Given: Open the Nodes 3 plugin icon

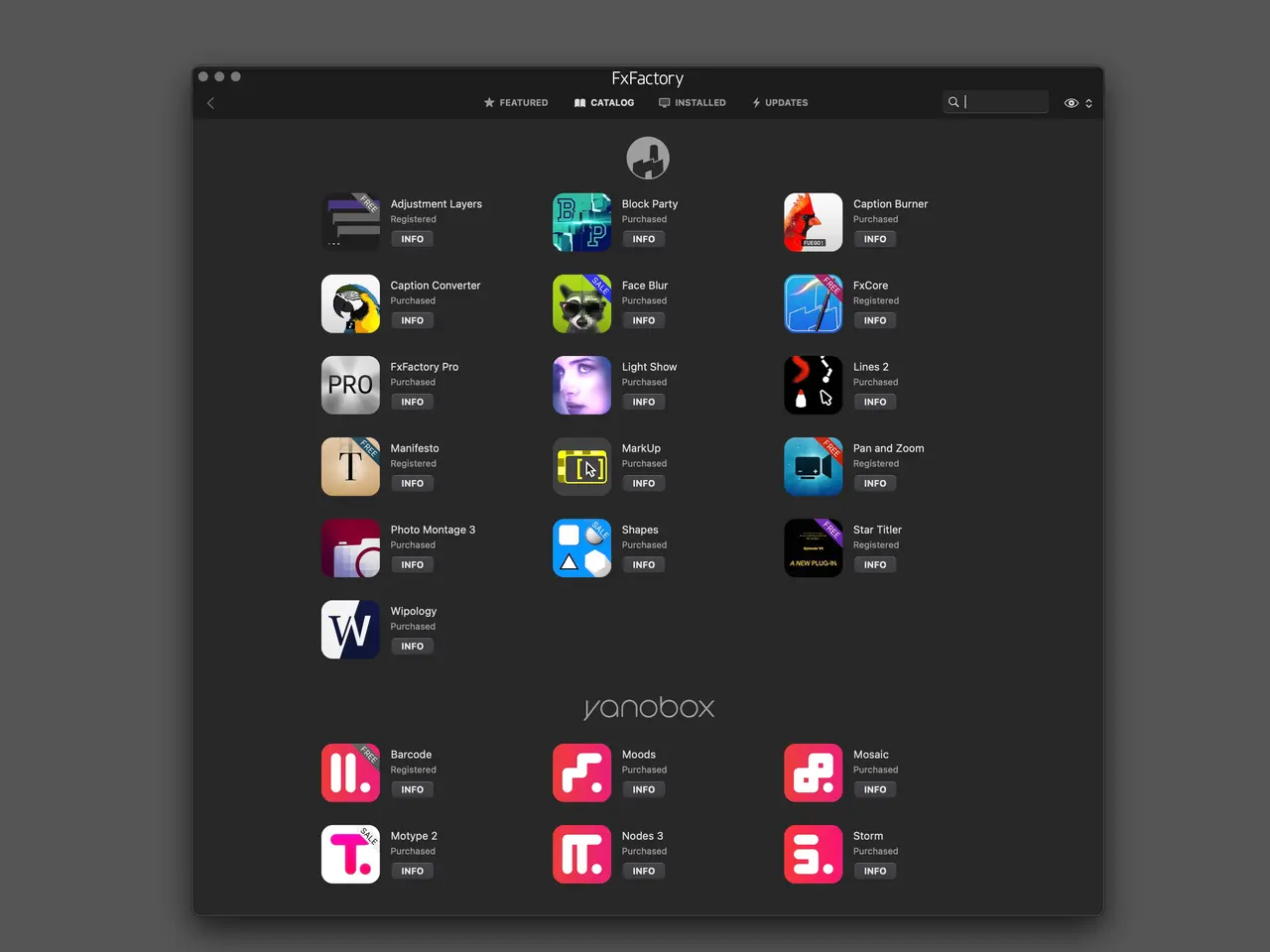Looking at the screenshot, I should (x=581, y=854).
